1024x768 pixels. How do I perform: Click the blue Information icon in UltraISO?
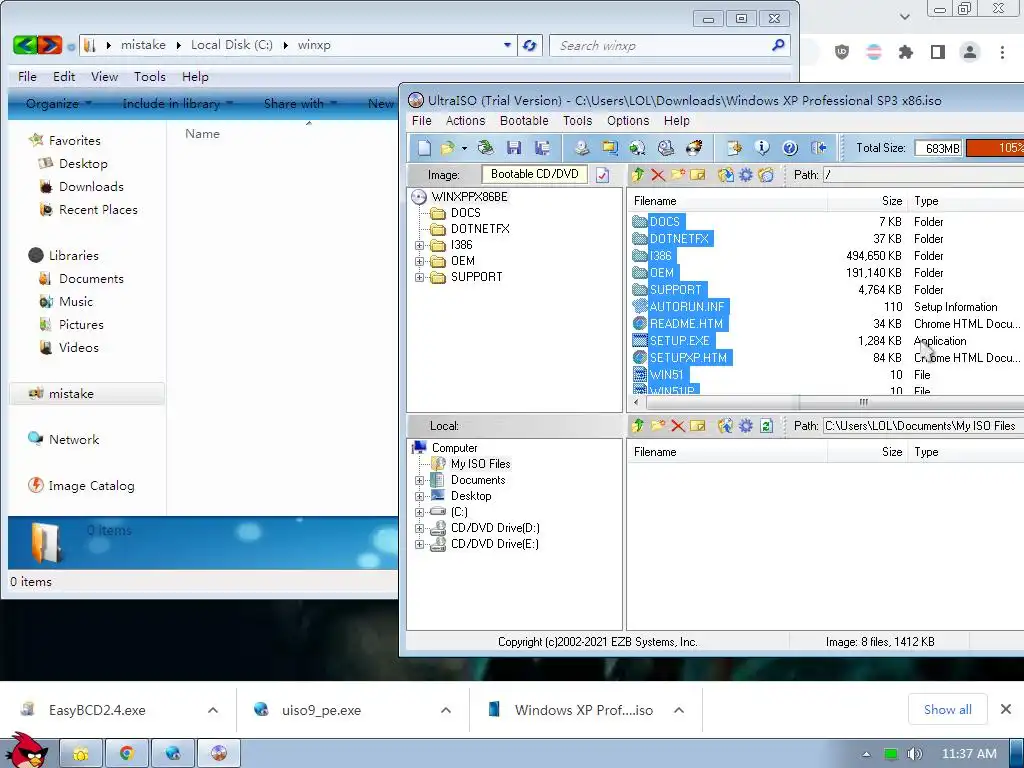pos(762,148)
